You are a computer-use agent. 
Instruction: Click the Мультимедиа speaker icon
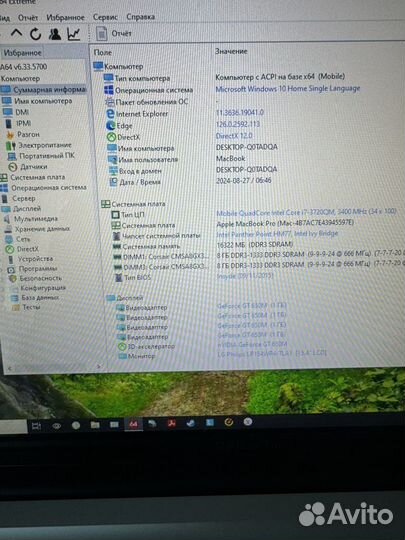tap(7, 219)
